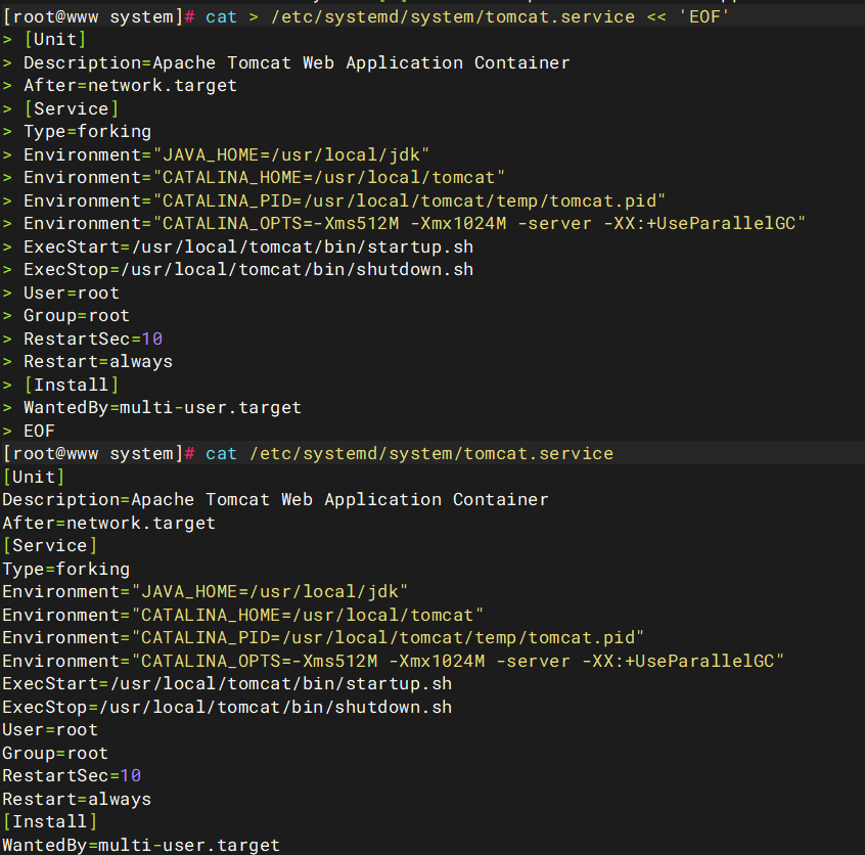Click 'User=root' in the cat output

tap(50, 730)
